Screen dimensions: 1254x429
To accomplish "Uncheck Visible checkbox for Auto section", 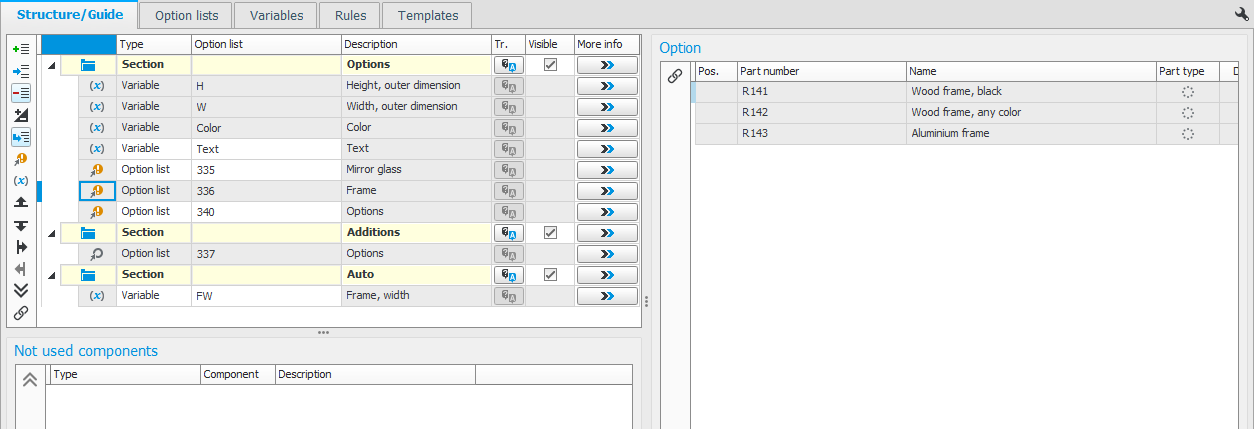I will tap(549, 275).
